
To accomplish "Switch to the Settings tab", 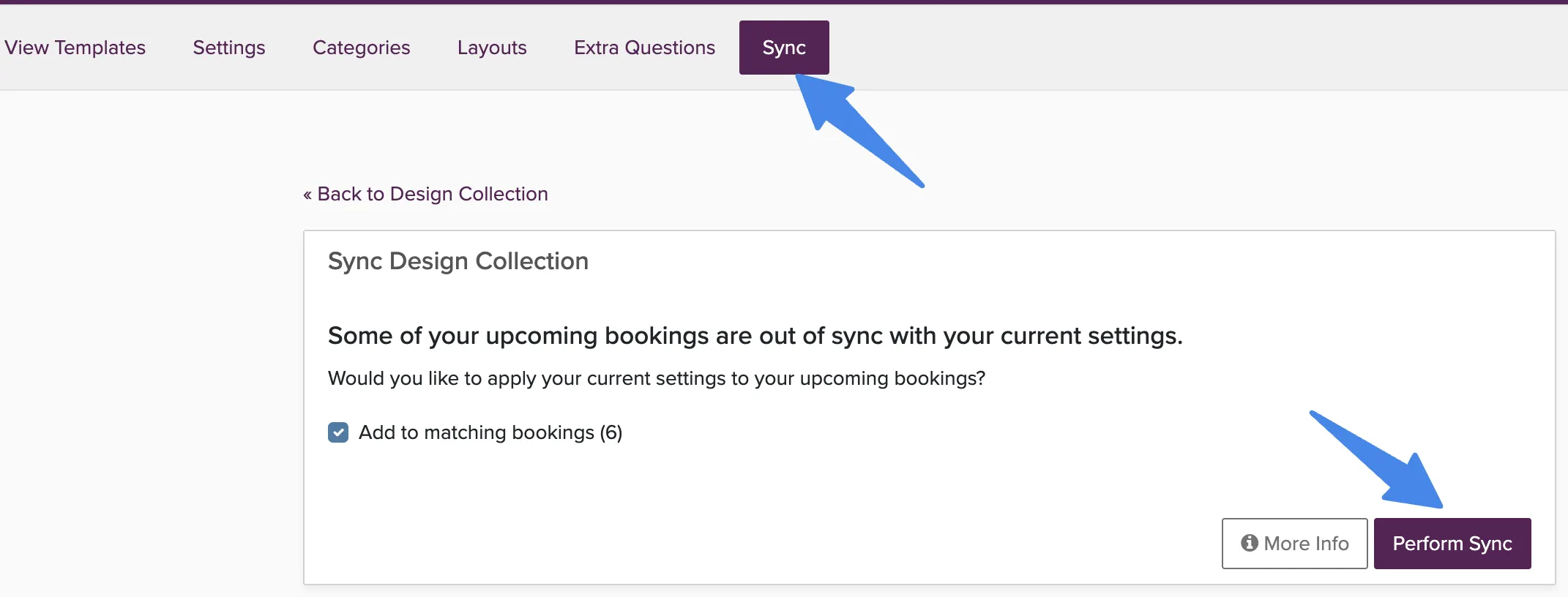I will click(x=229, y=48).
